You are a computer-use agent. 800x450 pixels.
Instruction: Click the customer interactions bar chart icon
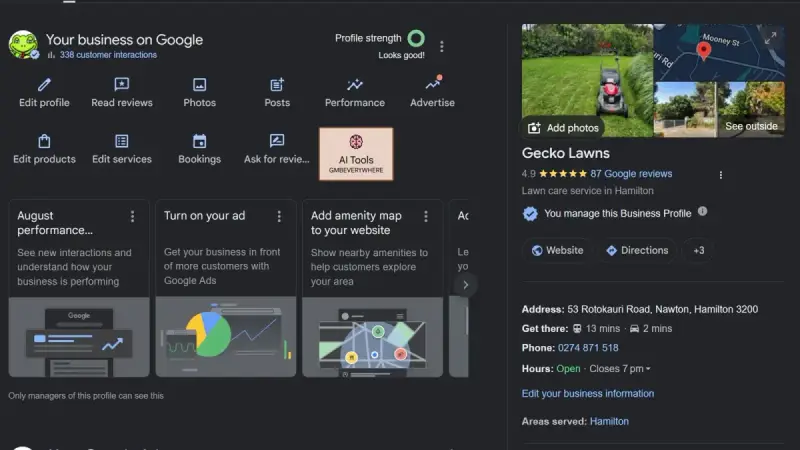(x=51, y=55)
